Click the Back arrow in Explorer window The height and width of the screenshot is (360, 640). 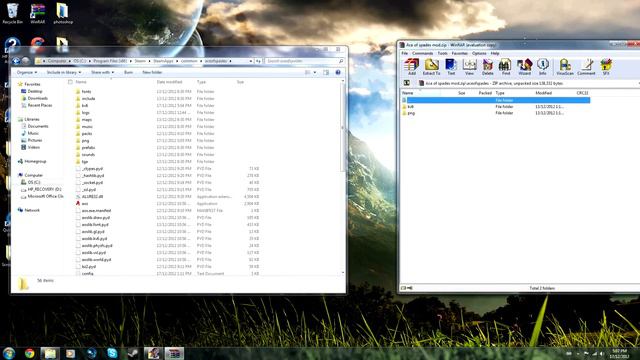pyautogui.click(x=16, y=61)
